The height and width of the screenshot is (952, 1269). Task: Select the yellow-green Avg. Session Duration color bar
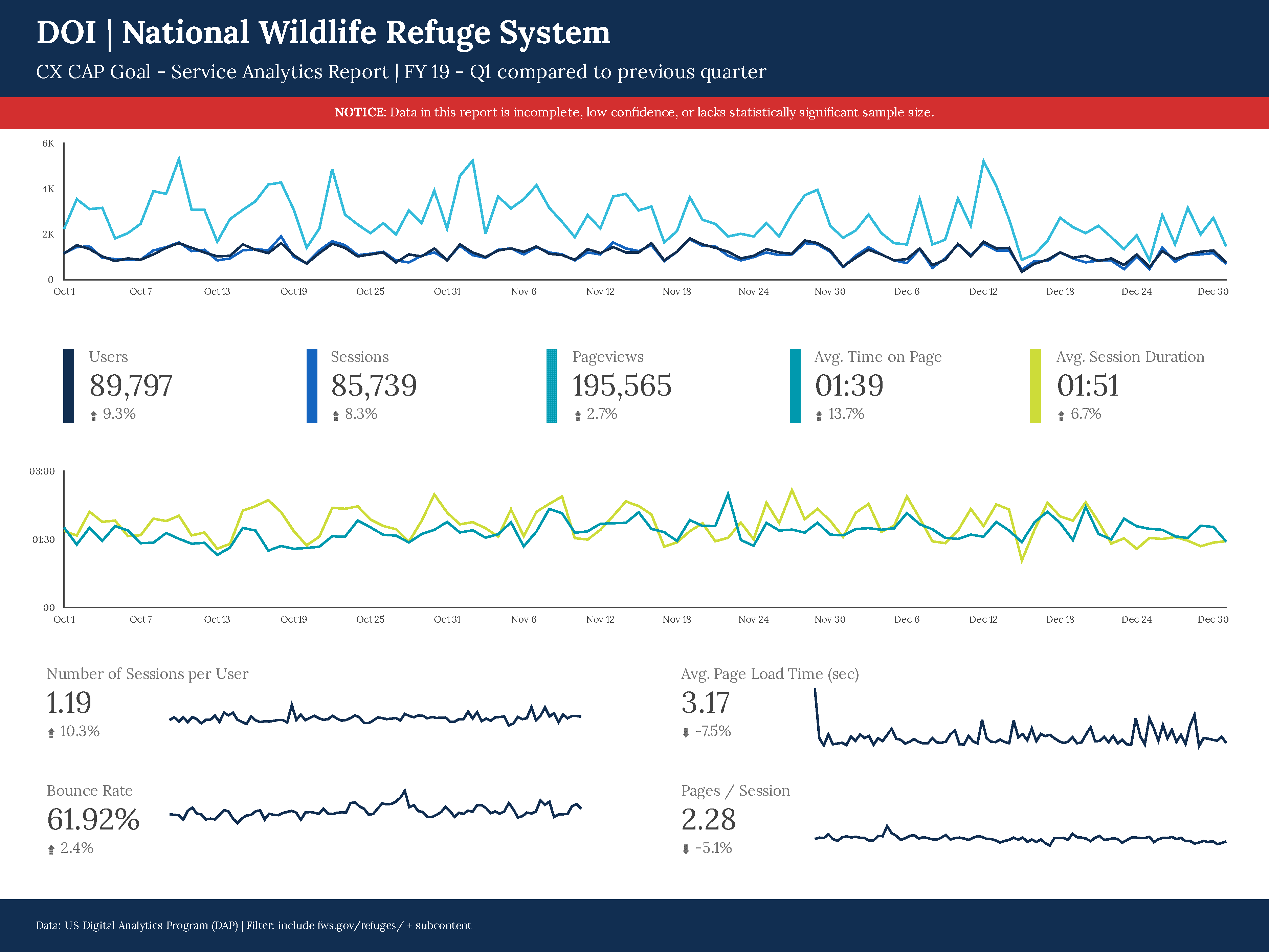pyautogui.click(x=1036, y=385)
